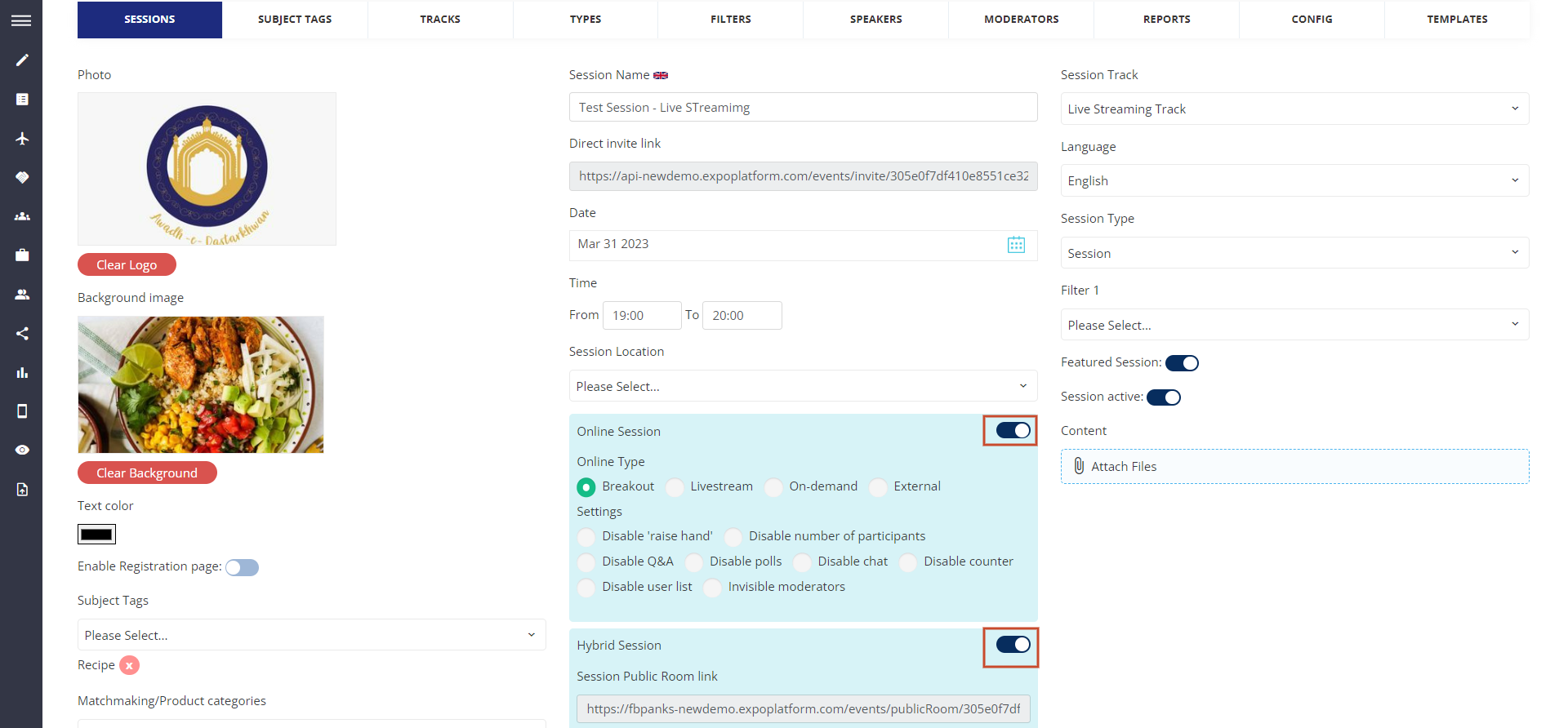Viewport: 1568px width, 728px height.
Task: Check the Disable counter option
Action: tap(908, 562)
